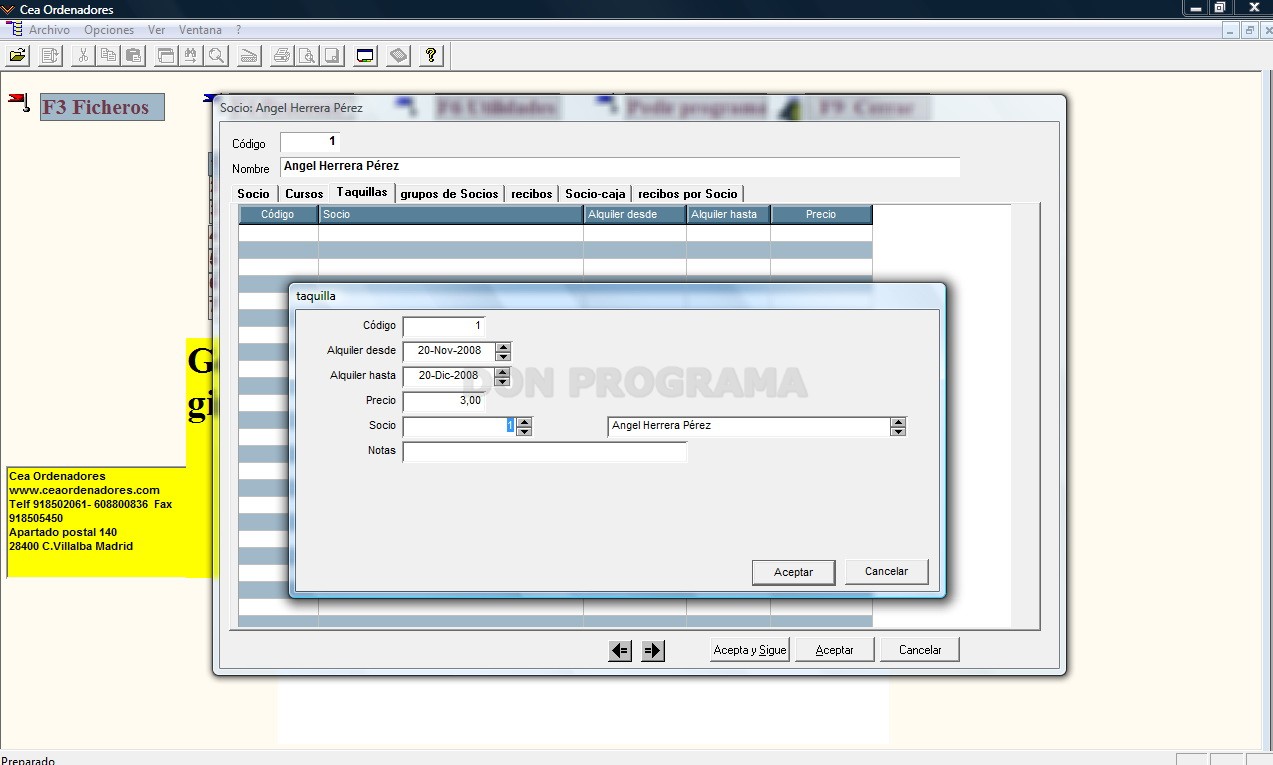Decrease the Alquiler hasta date stepper

tap(503, 381)
